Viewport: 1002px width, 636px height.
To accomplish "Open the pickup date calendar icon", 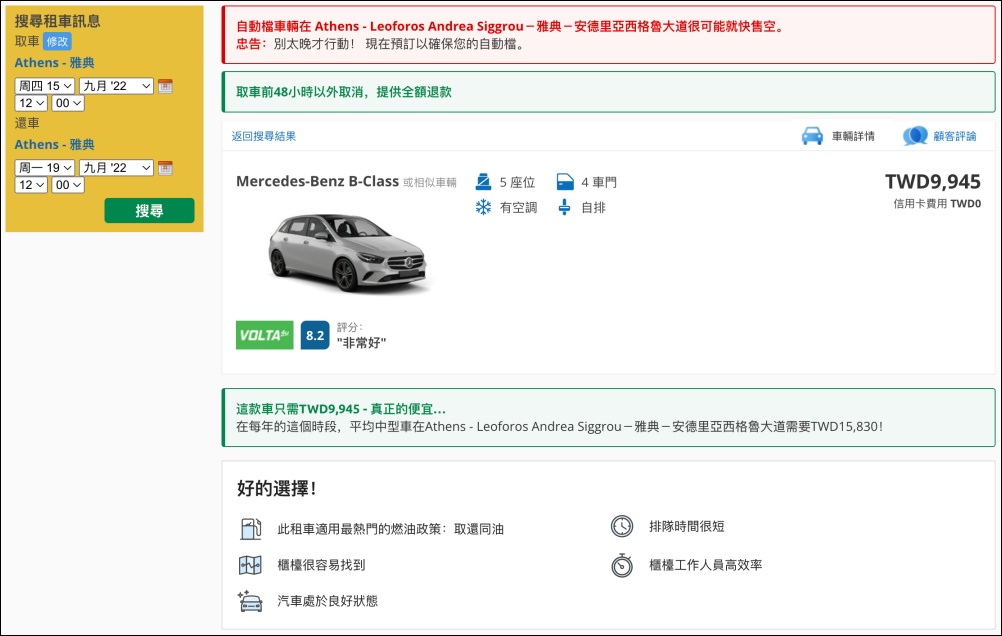I will point(166,86).
